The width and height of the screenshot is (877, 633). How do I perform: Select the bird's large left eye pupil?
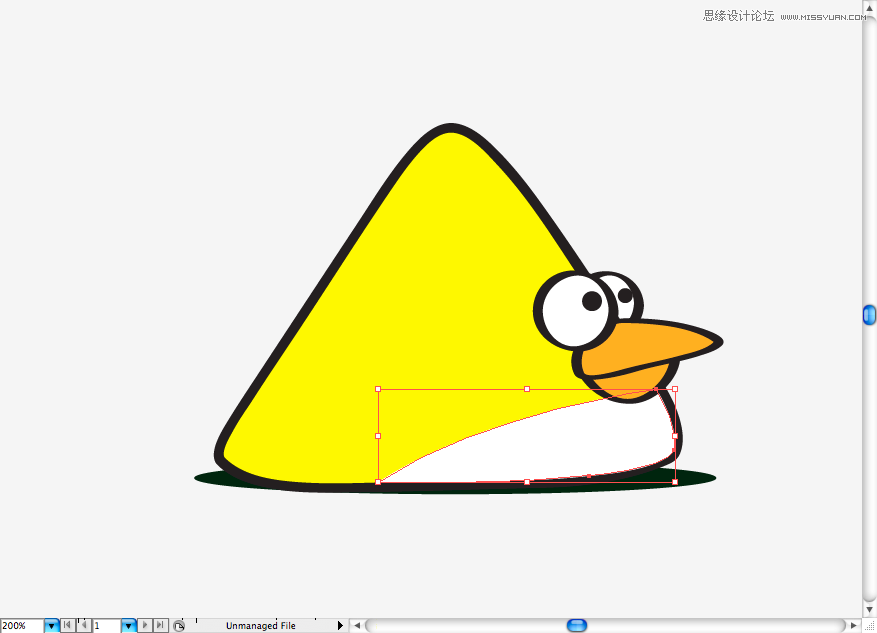592,301
